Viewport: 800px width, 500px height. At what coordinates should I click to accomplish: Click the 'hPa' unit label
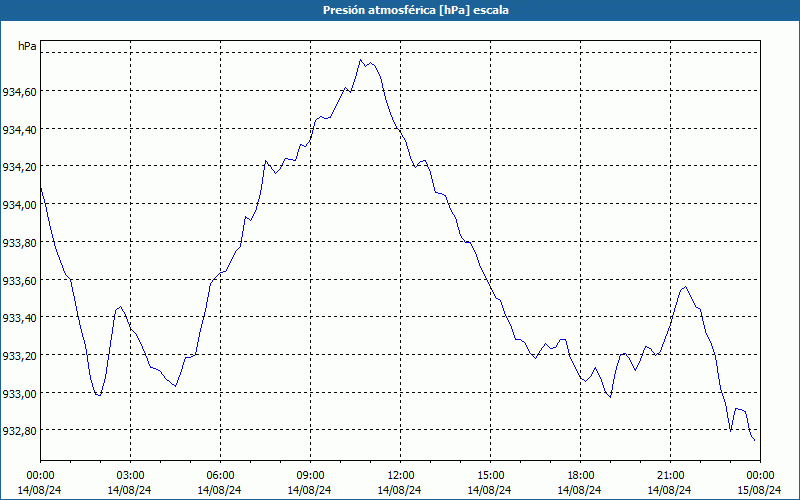[x=27, y=46]
